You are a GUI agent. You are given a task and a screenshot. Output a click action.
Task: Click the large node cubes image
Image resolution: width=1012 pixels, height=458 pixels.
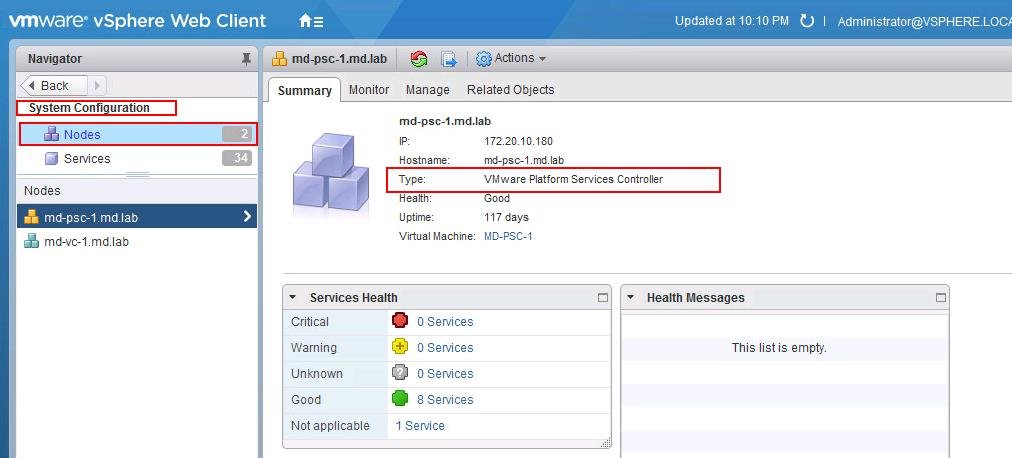pyautogui.click(x=330, y=174)
